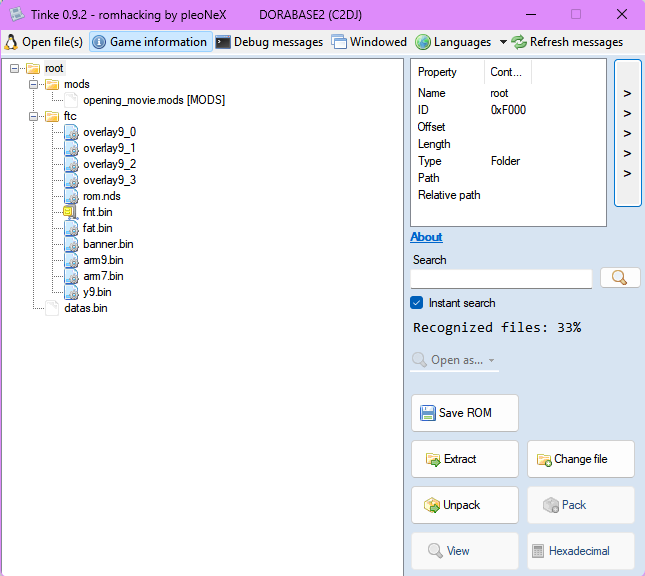
Task: Click the banner.bin file icon
Action: point(71,244)
